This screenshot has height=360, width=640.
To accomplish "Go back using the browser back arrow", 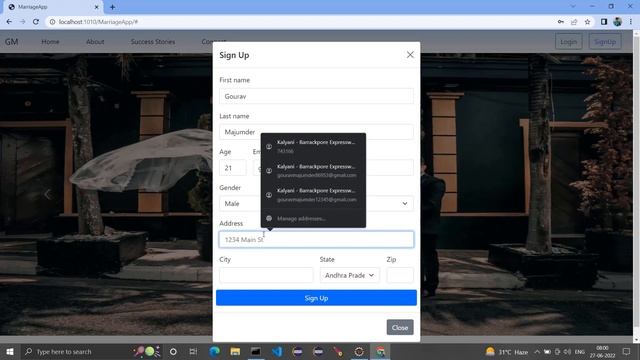I will coord(9,22).
